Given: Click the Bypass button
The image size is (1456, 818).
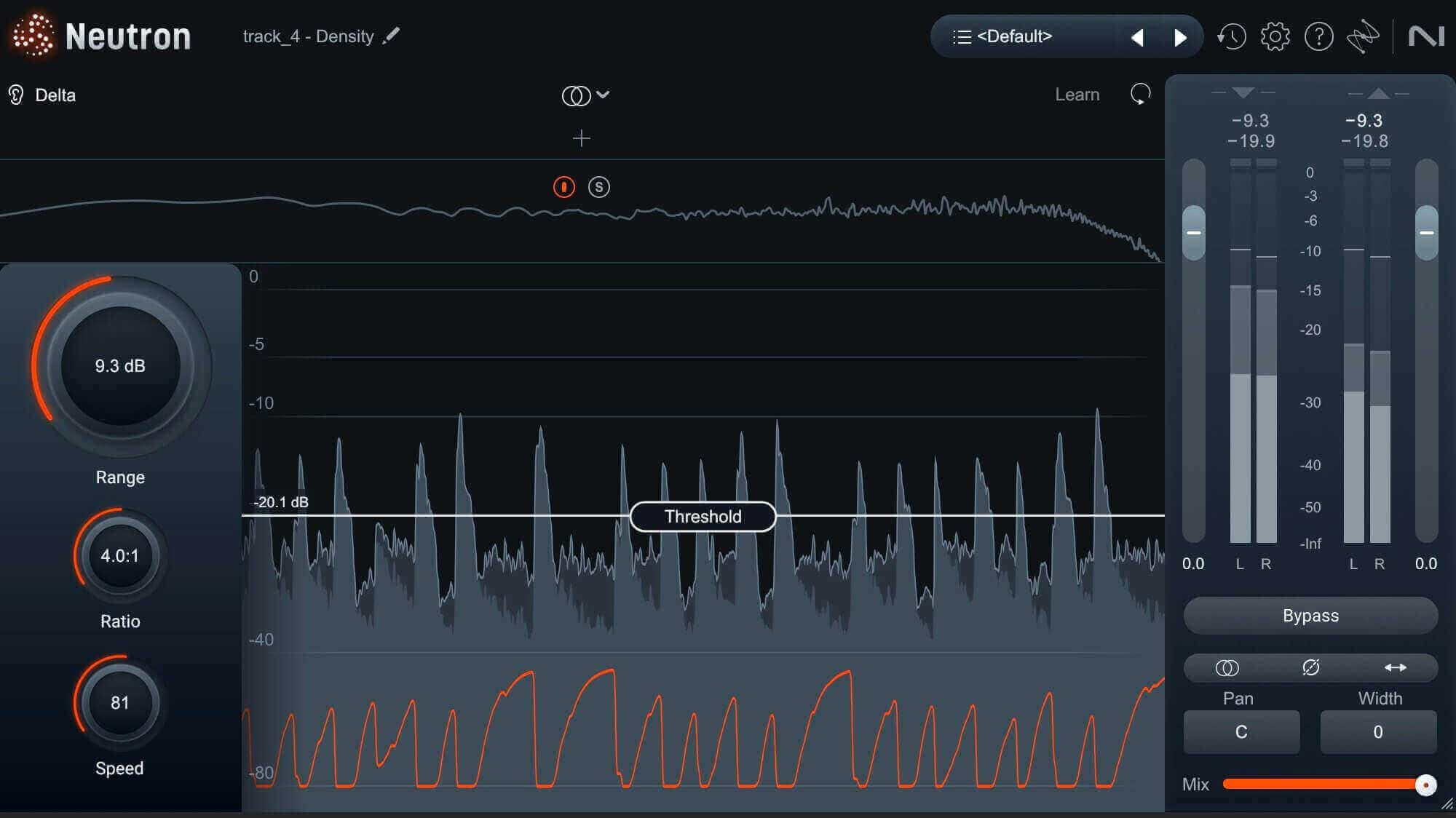Looking at the screenshot, I should tap(1310, 616).
